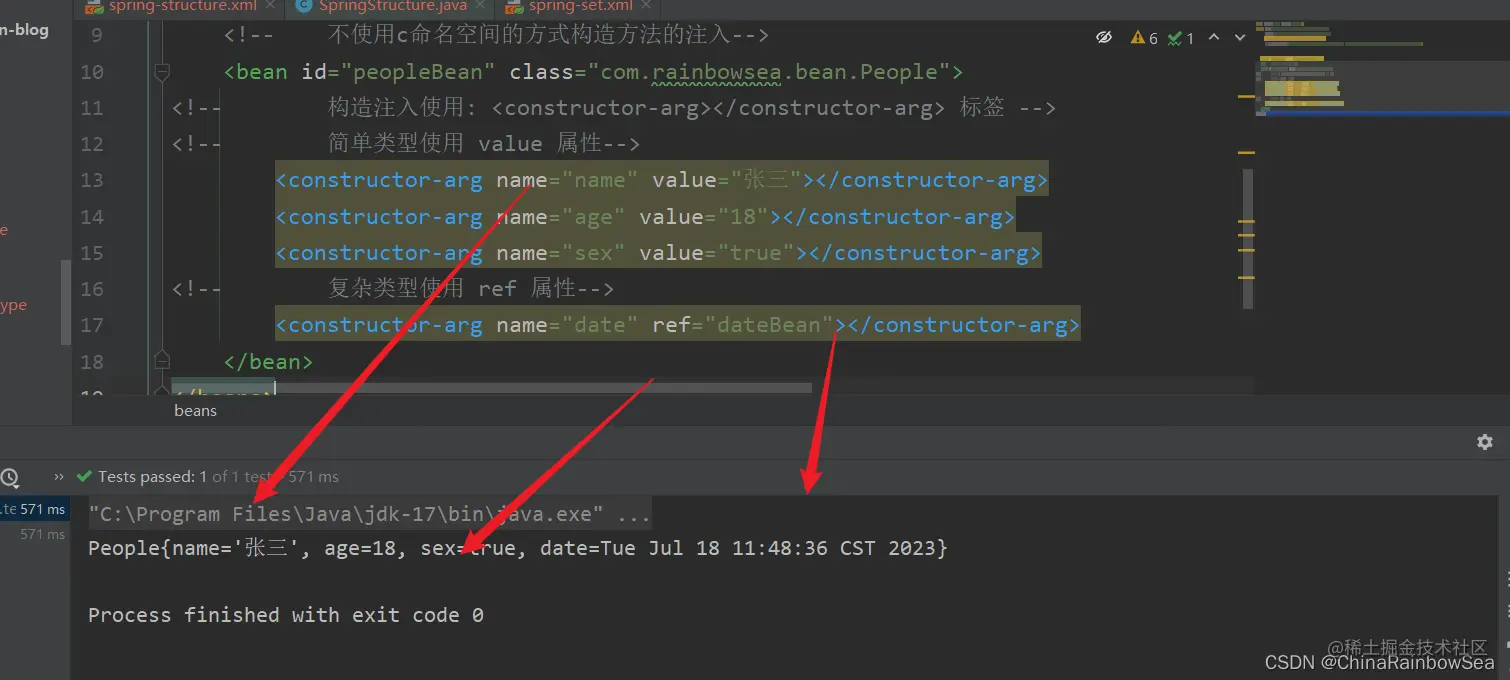This screenshot has width=1510, height=680.
Task: Click the editor vertical scrollbar thumb
Action: [1247, 239]
